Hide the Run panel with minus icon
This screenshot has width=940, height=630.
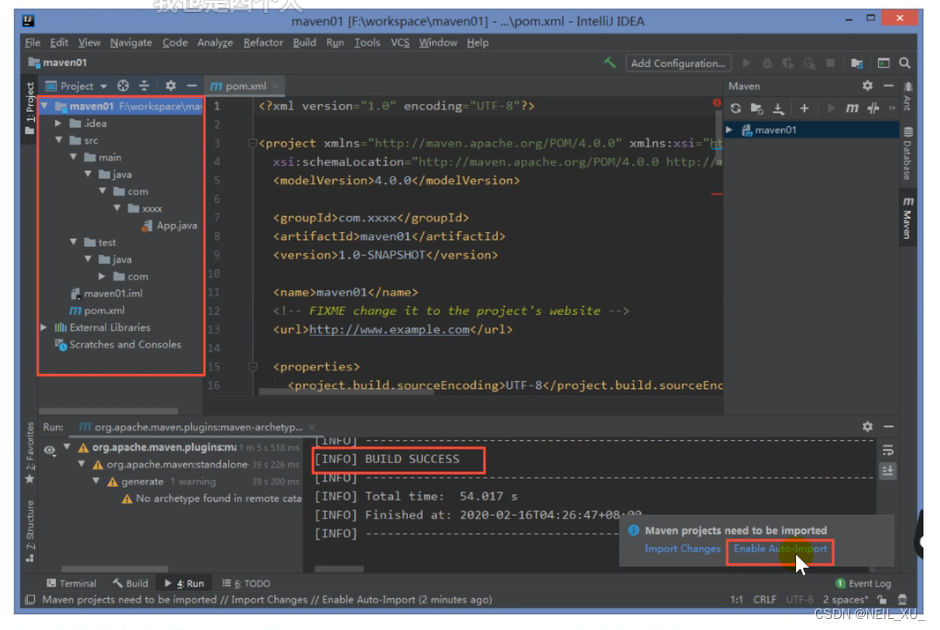point(888,426)
